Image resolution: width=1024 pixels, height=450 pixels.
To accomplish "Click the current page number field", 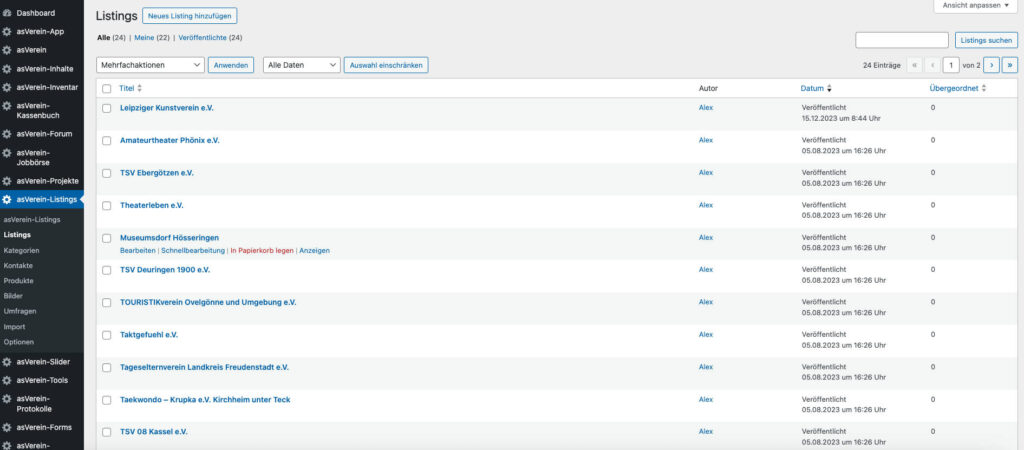I will pyautogui.click(x=952, y=65).
